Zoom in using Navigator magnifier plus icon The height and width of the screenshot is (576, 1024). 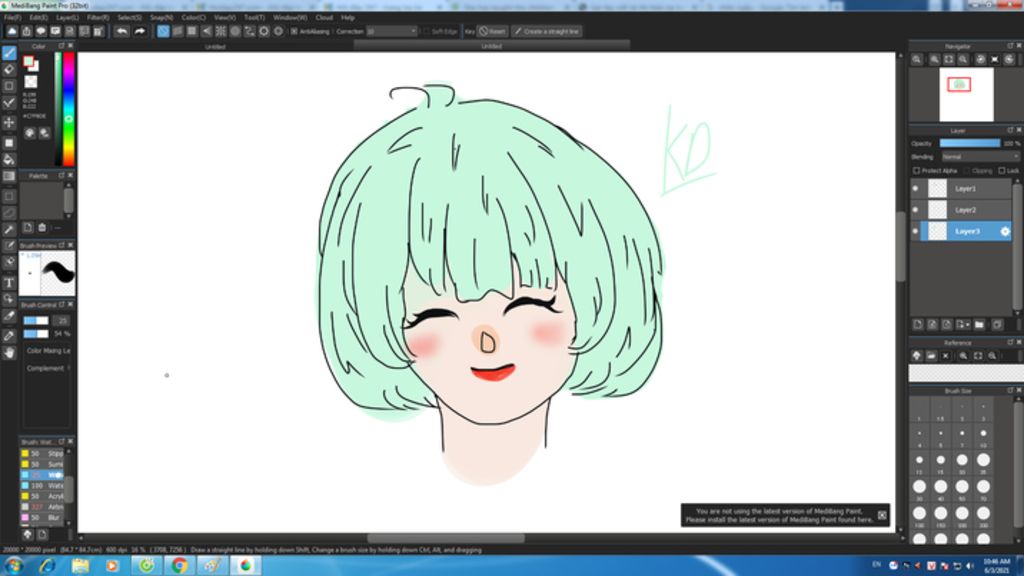935,59
